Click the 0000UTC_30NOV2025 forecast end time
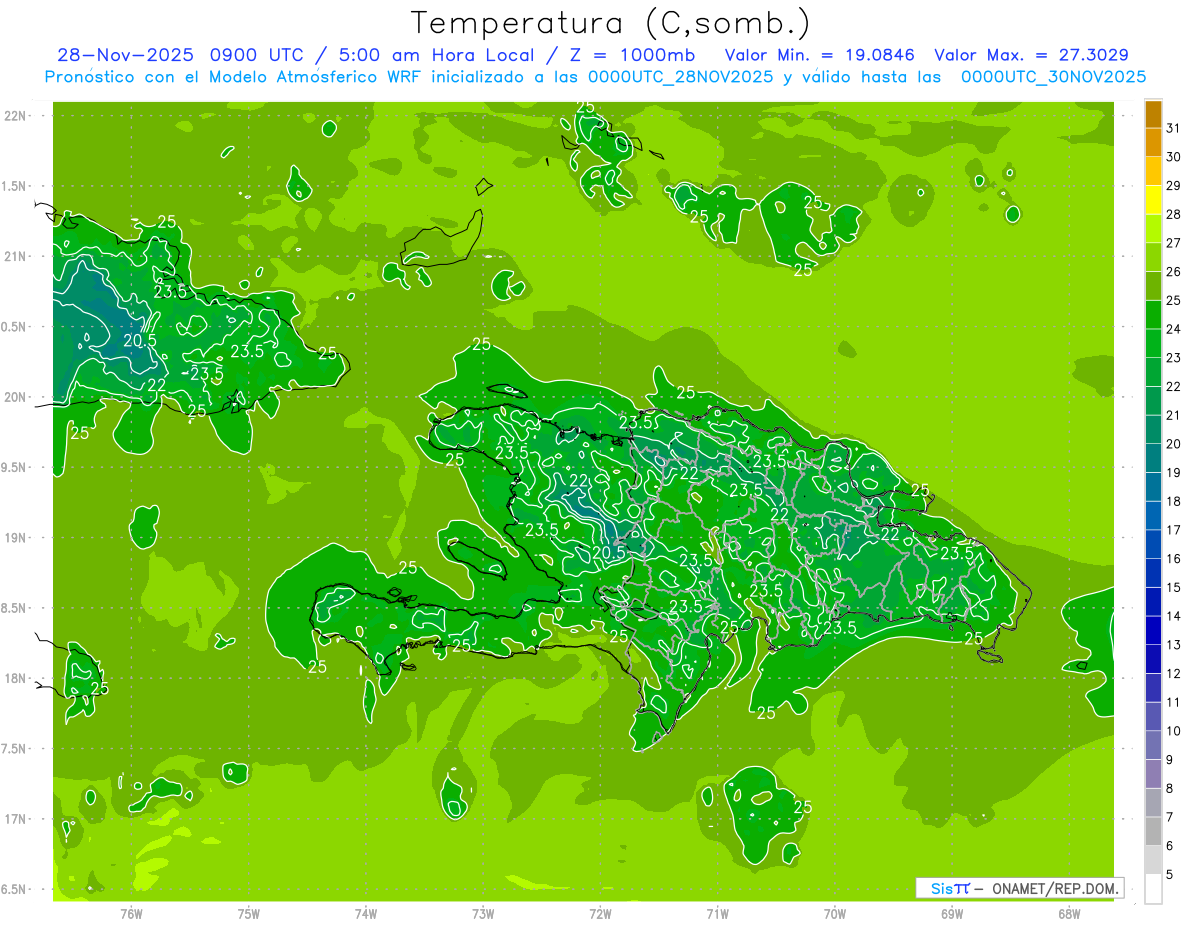The width and height of the screenshot is (1200, 927). click(1053, 77)
